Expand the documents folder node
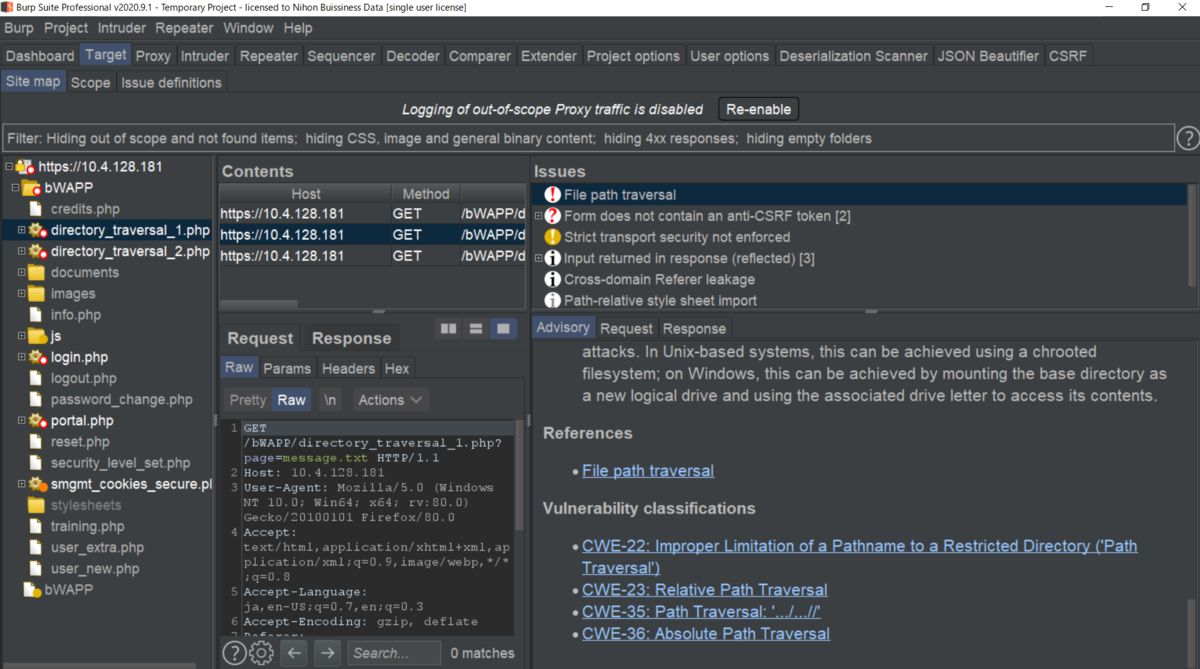Viewport: 1200px width, 669px height. click(x=21, y=272)
